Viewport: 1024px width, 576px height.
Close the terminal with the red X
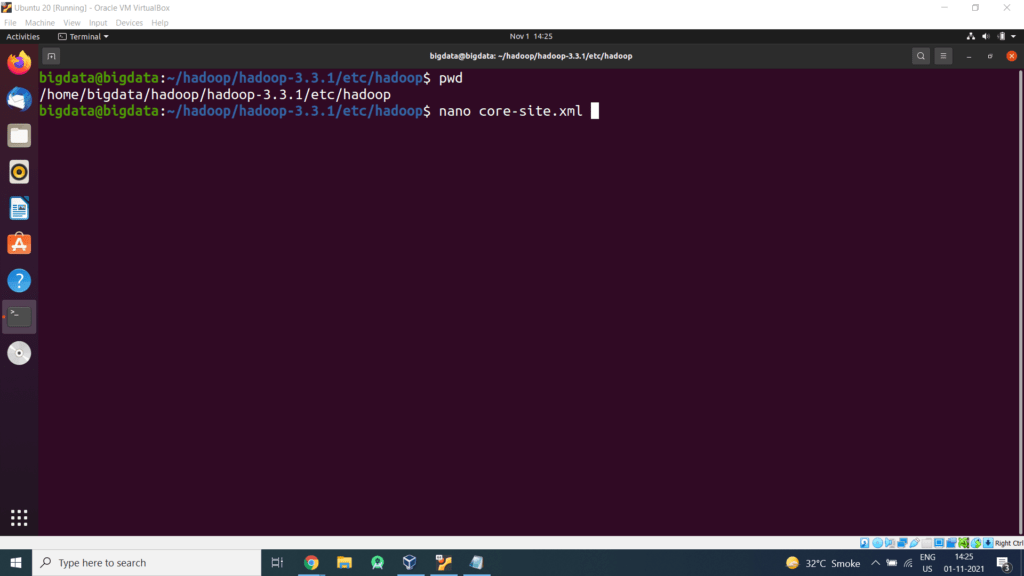point(1012,56)
